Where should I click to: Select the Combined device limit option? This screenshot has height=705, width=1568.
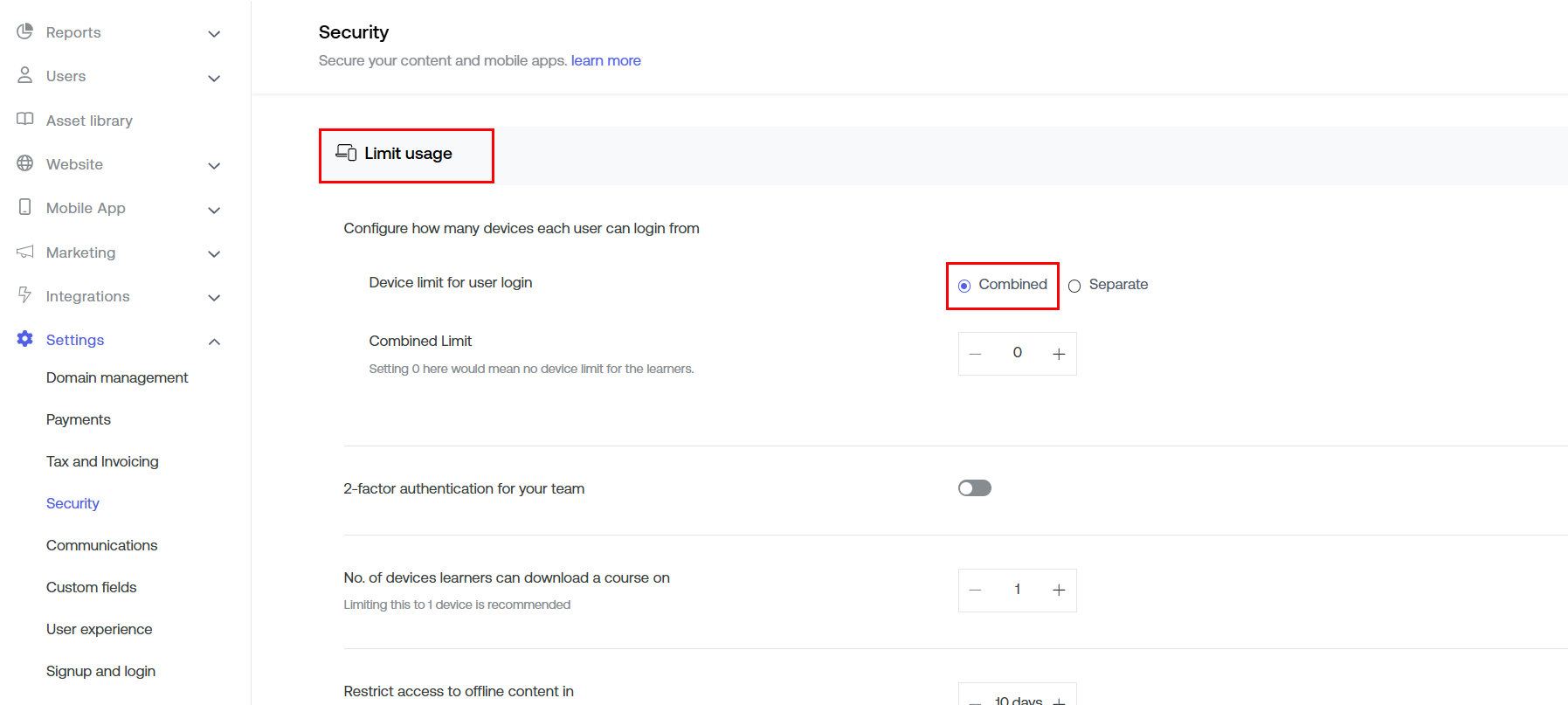click(x=964, y=286)
